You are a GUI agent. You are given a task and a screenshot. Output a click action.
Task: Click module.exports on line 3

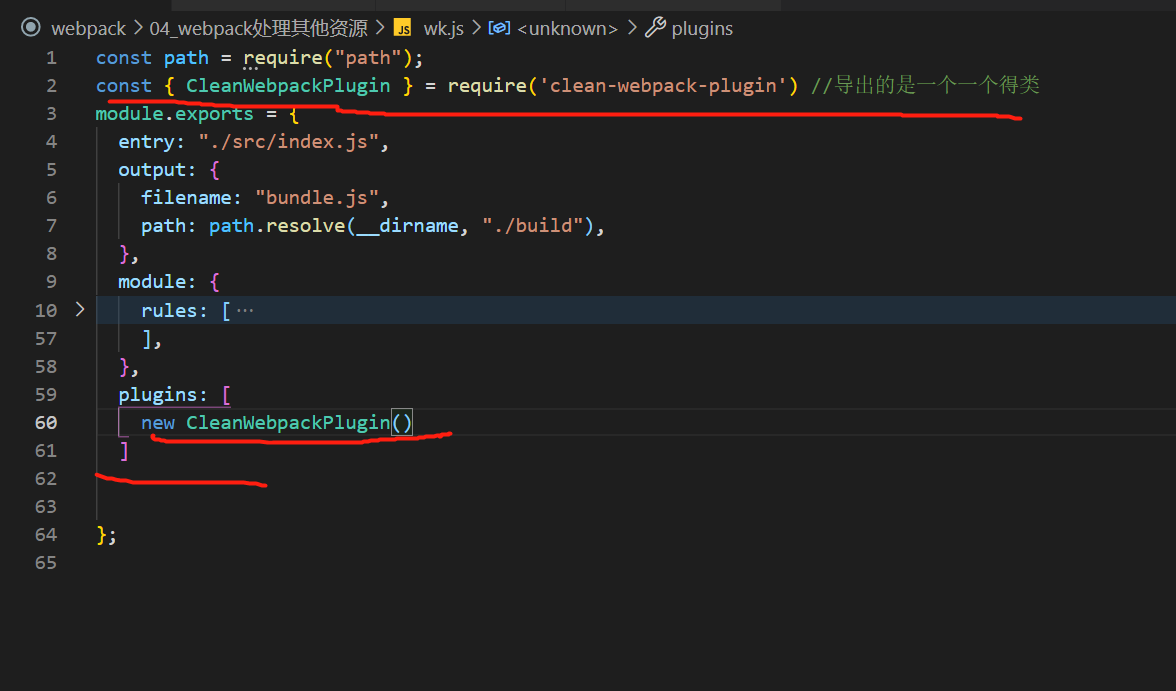(x=173, y=113)
